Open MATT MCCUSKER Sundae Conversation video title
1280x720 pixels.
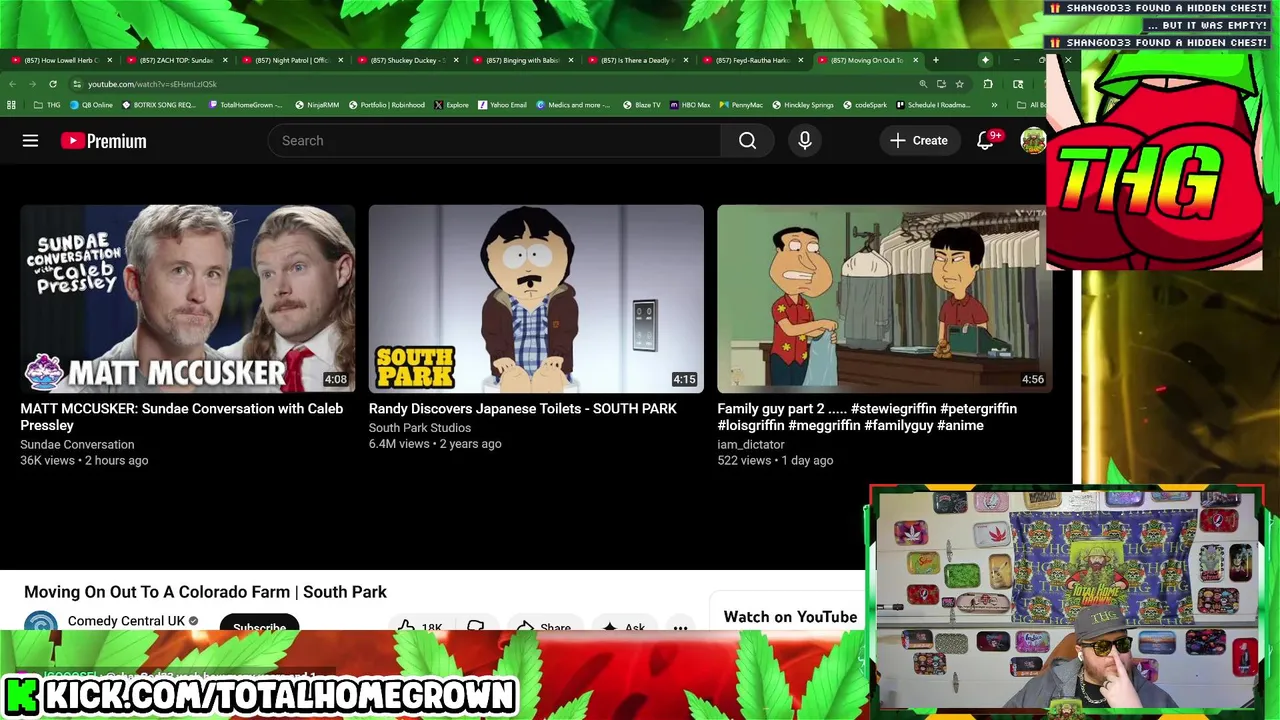pyautogui.click(x=181, y=417)
